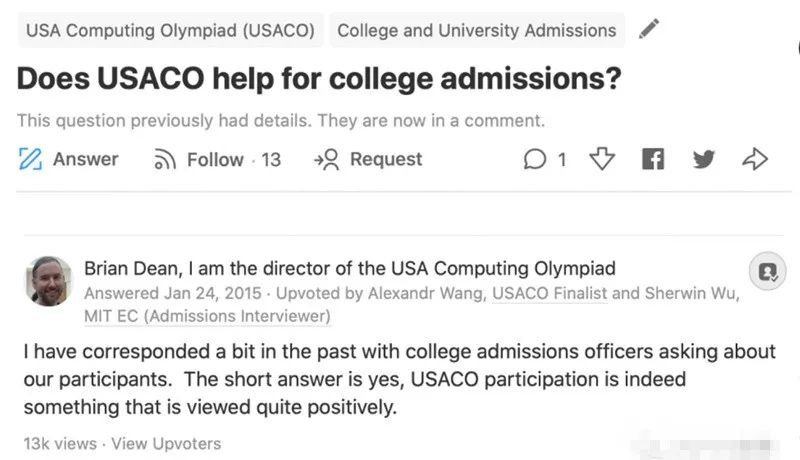Click the USACO Finalist credential link
The height and width of the screenshot is (460, 800).
coord(549,293)
